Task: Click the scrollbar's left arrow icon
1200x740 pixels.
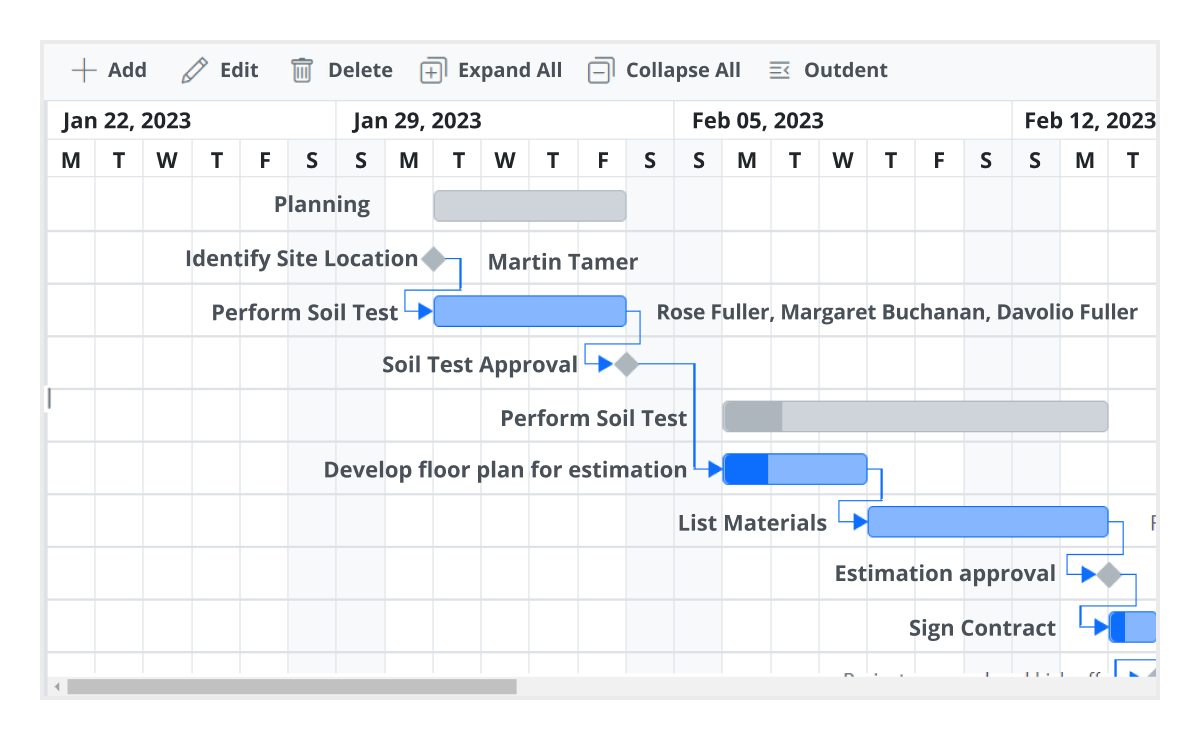Action: coord(57,687)
